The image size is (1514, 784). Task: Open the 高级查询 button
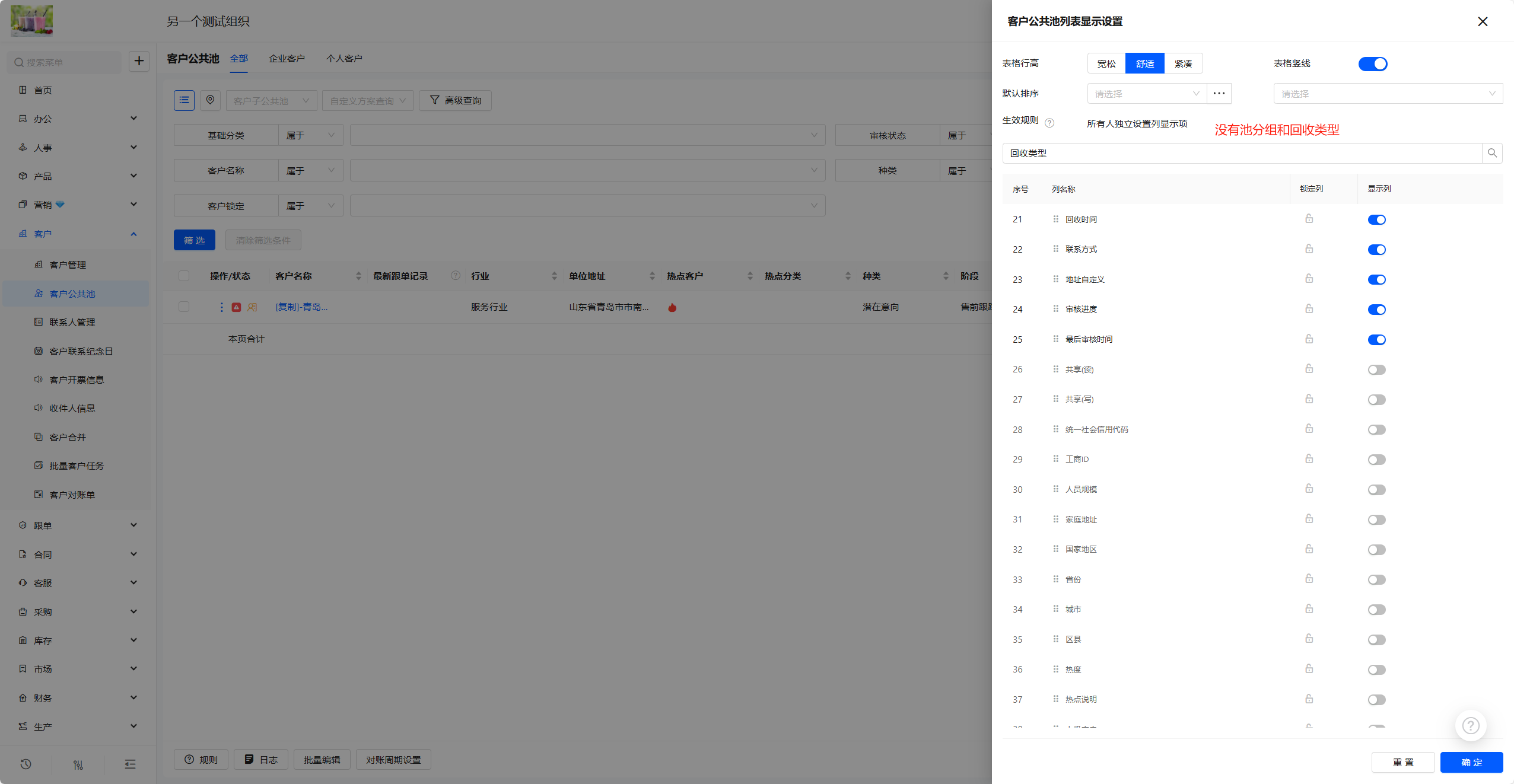(455, 101)
